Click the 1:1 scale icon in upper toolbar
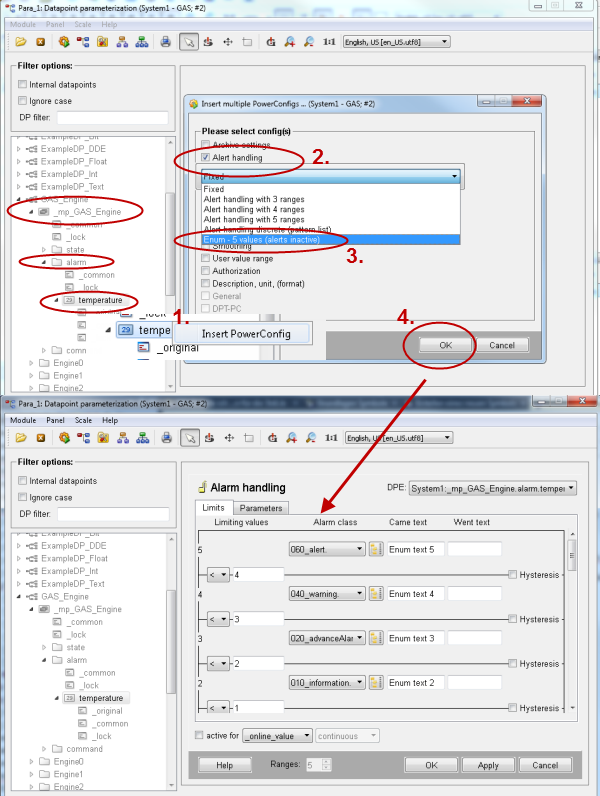This screenshot has width=600, height=796. click(x=329, y=42)
